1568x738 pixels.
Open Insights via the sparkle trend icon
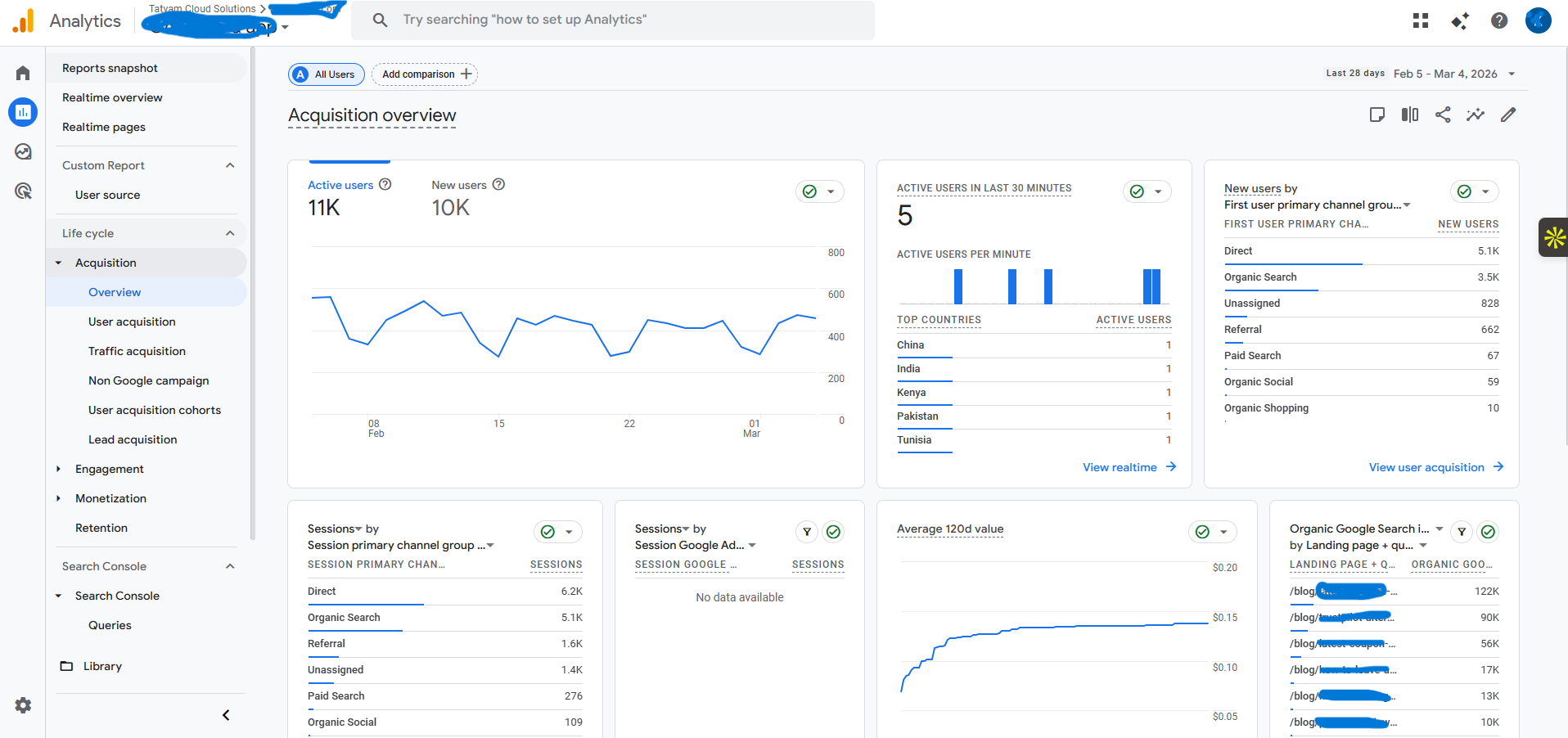point(1476,115)
